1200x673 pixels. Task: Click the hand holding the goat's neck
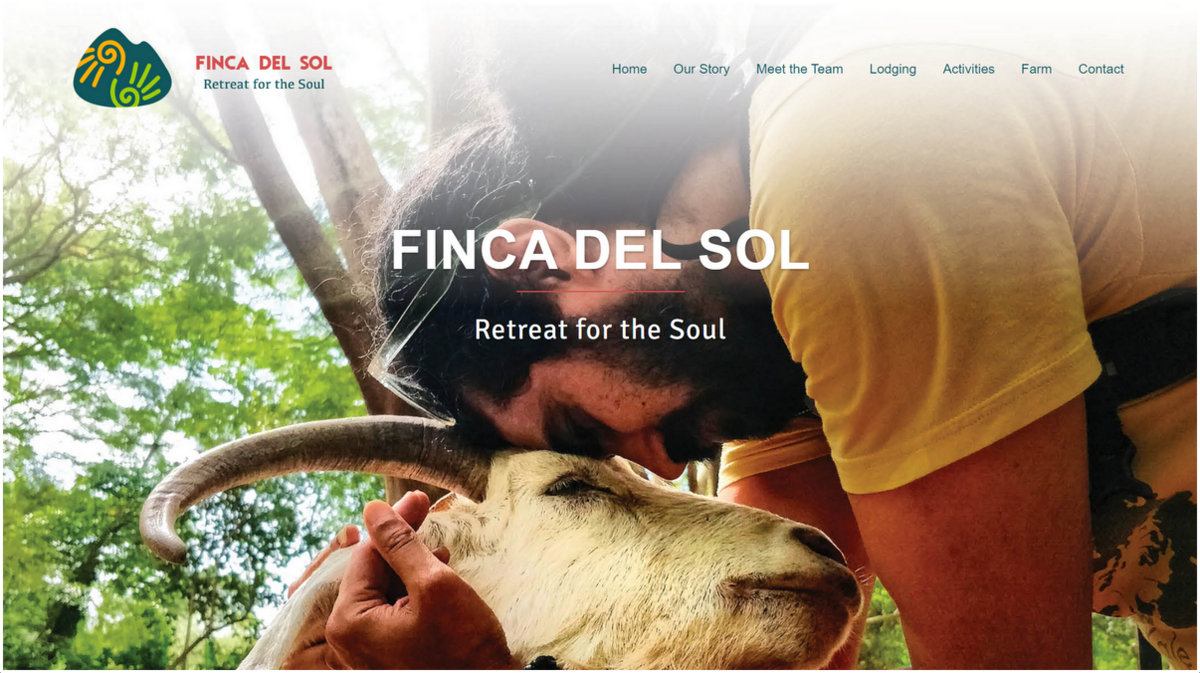pos(400,590)
